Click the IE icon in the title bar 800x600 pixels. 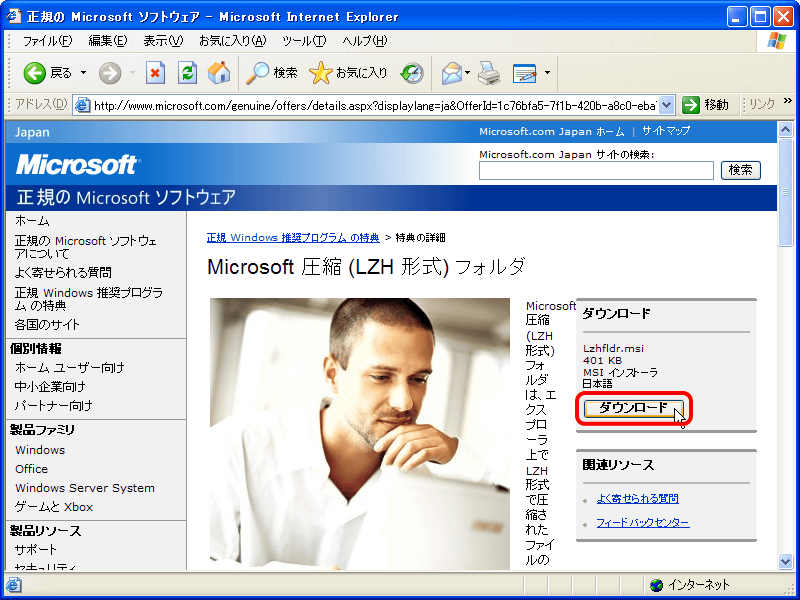point(14,16)
